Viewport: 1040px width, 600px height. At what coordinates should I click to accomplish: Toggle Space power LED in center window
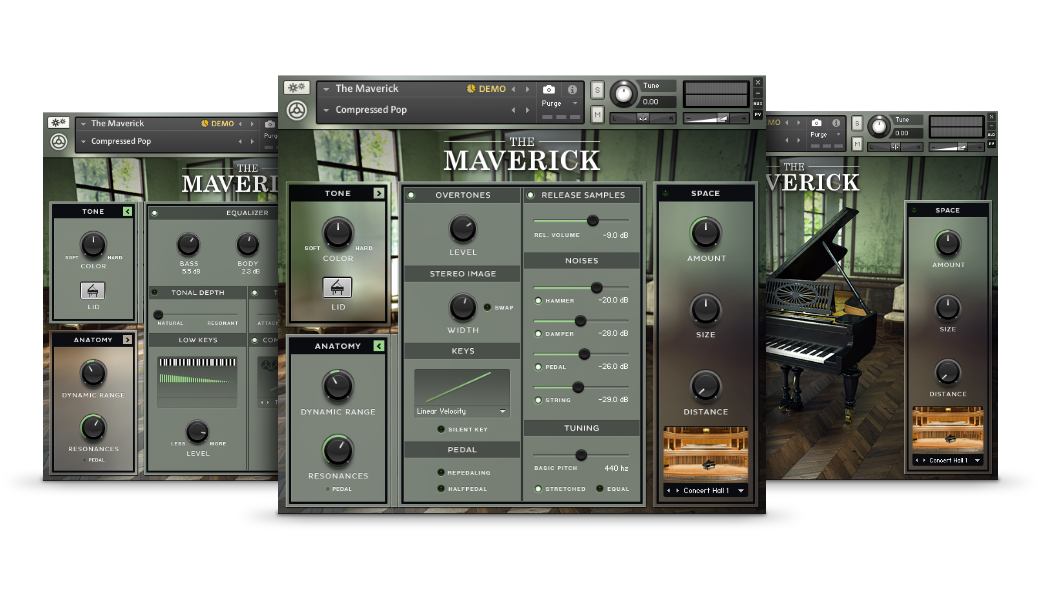pyautogui.click(x=665, y=194)
